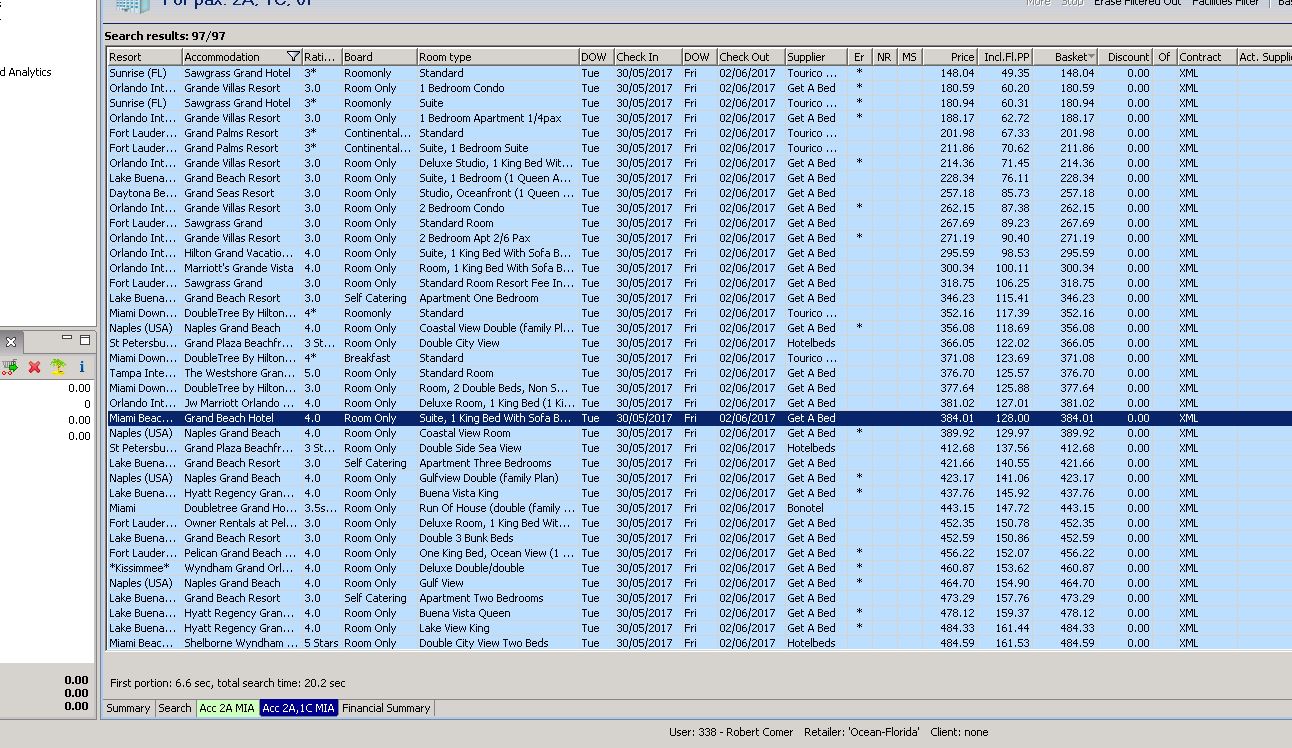Viewport: 1292px width, 748px height.
Task: Select the Double City View room row
Action: [x=699, y=343]
